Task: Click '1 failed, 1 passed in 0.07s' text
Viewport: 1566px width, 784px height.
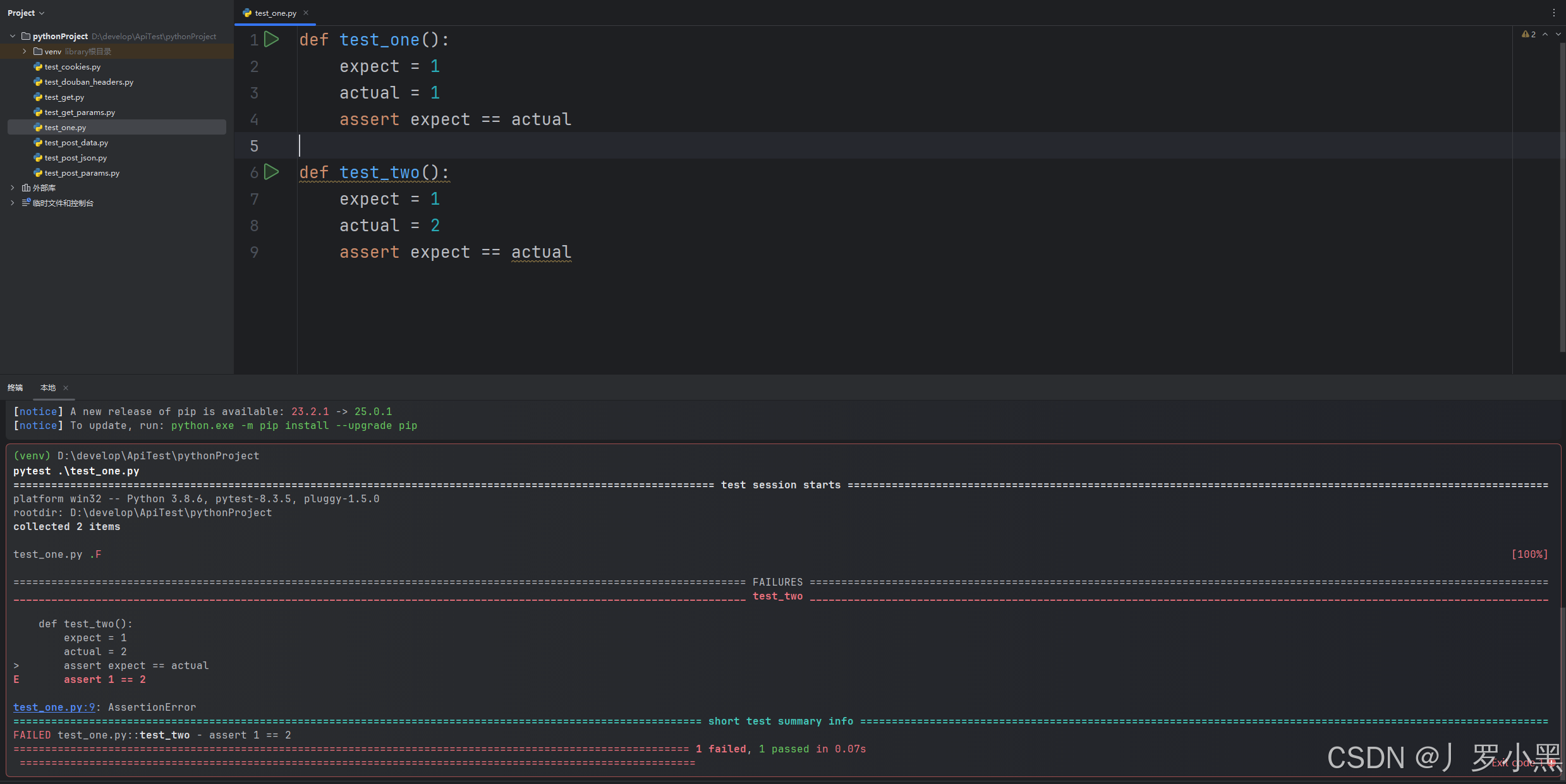Action: point(781,749)
